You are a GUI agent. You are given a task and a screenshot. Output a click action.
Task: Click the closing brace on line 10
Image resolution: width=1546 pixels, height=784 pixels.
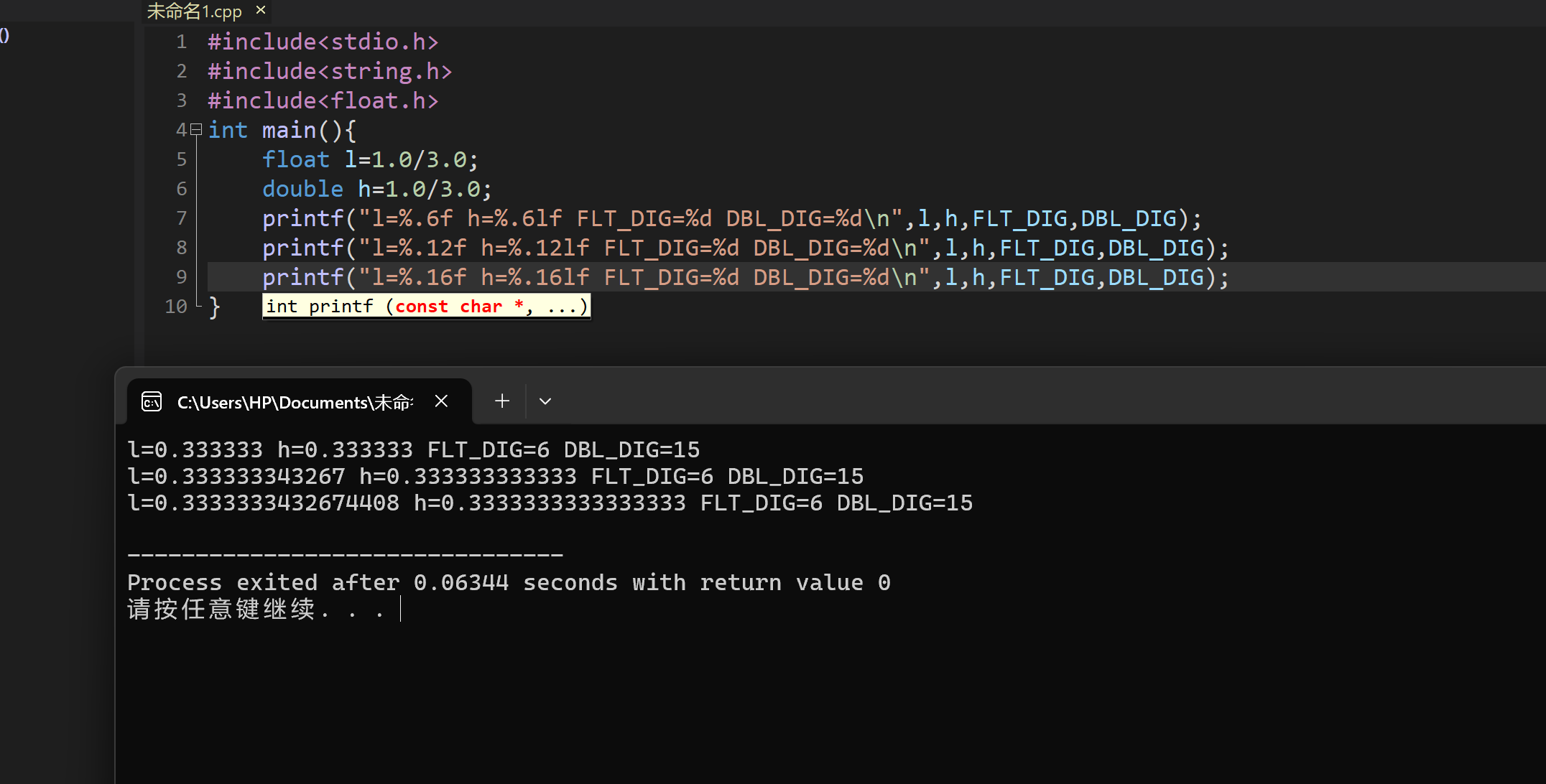pos(214,307)
